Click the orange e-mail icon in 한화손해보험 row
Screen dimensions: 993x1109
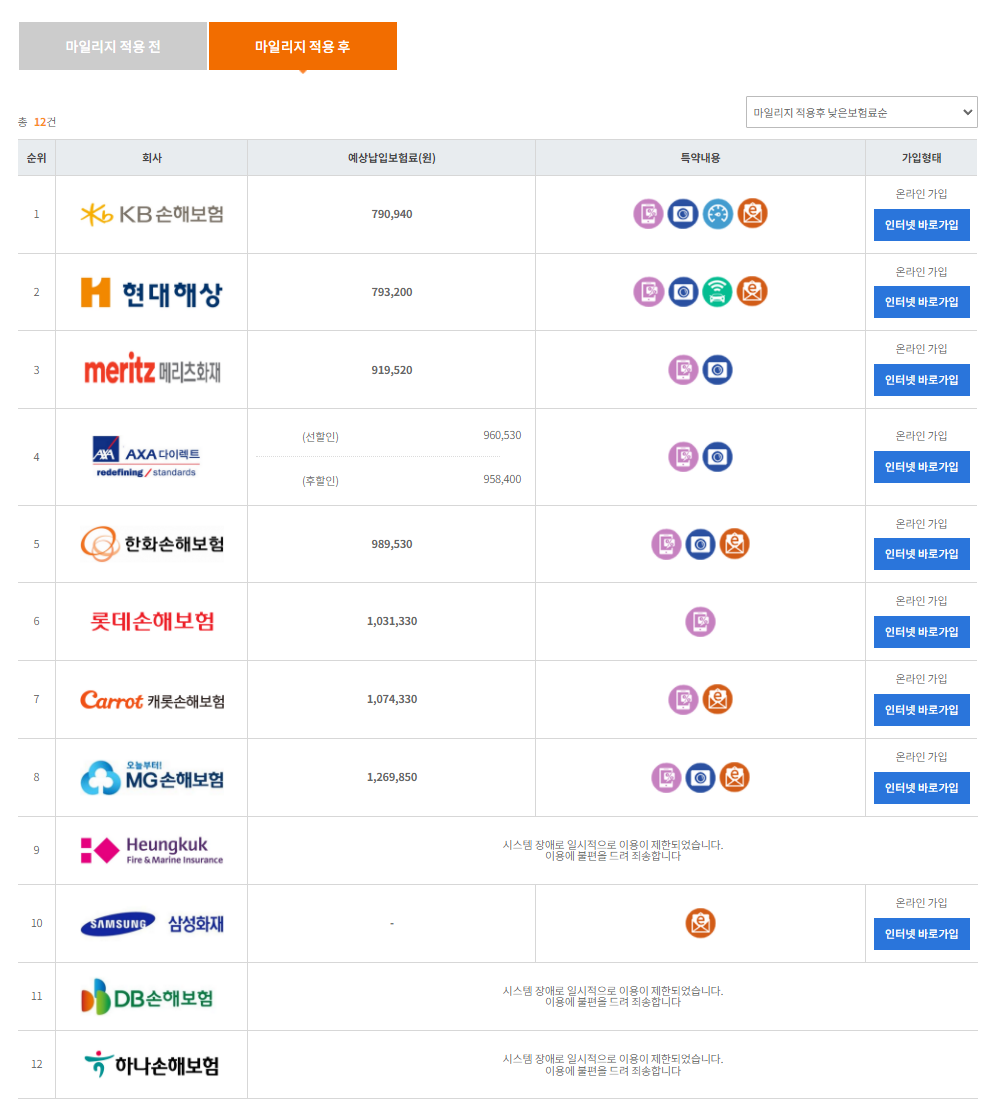click(x=735, y=544)
